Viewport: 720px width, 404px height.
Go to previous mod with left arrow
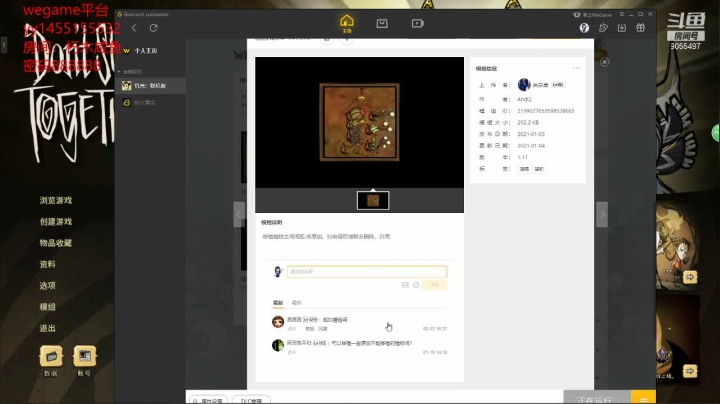click(239, 214)
